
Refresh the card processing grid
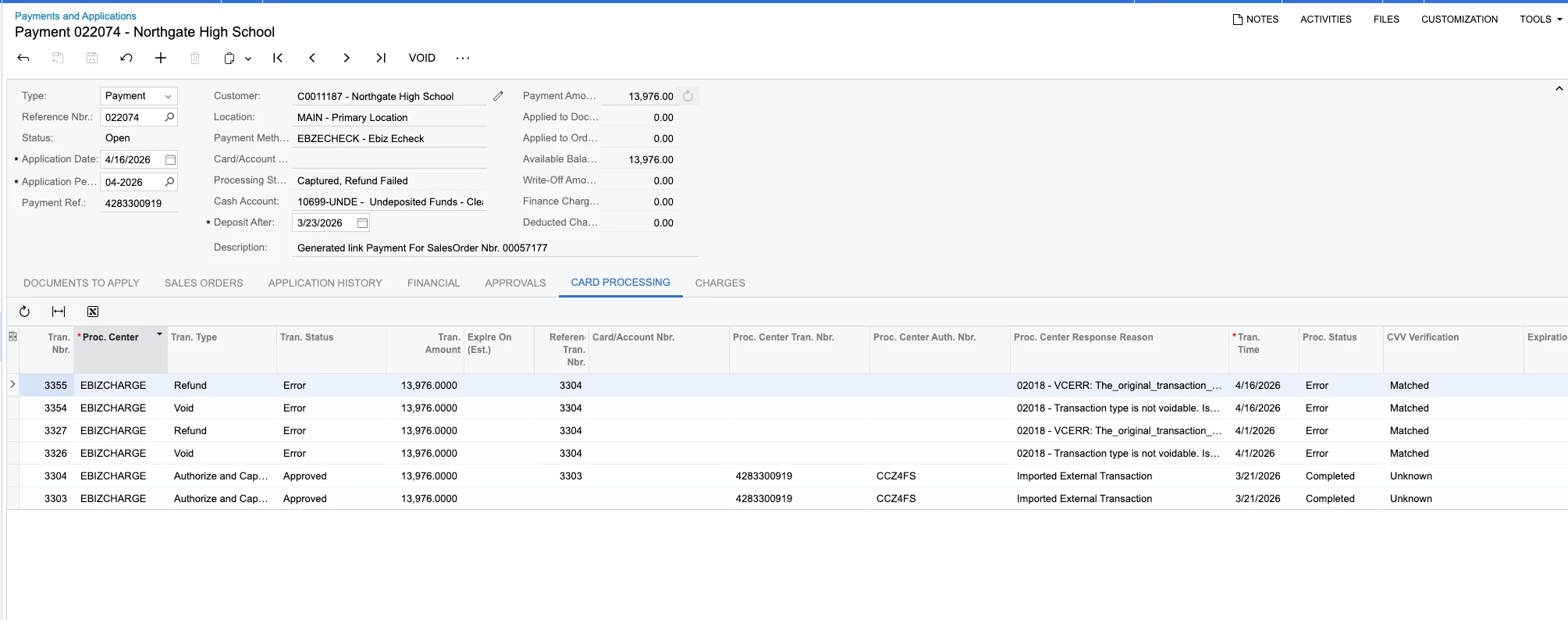click(x=24, y=312)
